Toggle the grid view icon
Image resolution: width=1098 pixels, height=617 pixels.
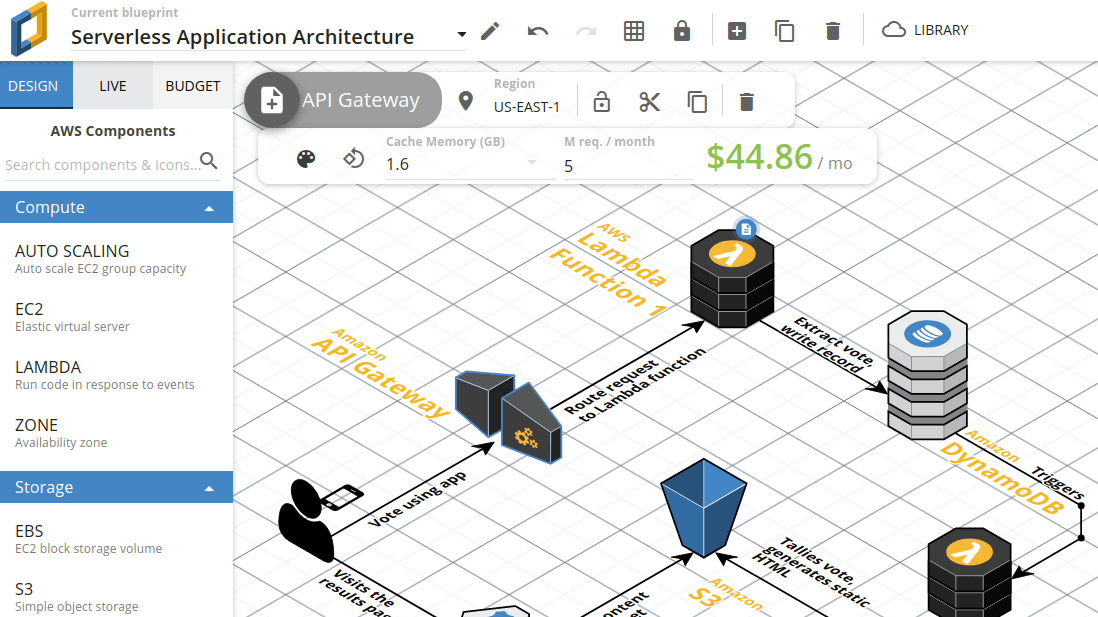pyautogui.click(x=634, y=31)
